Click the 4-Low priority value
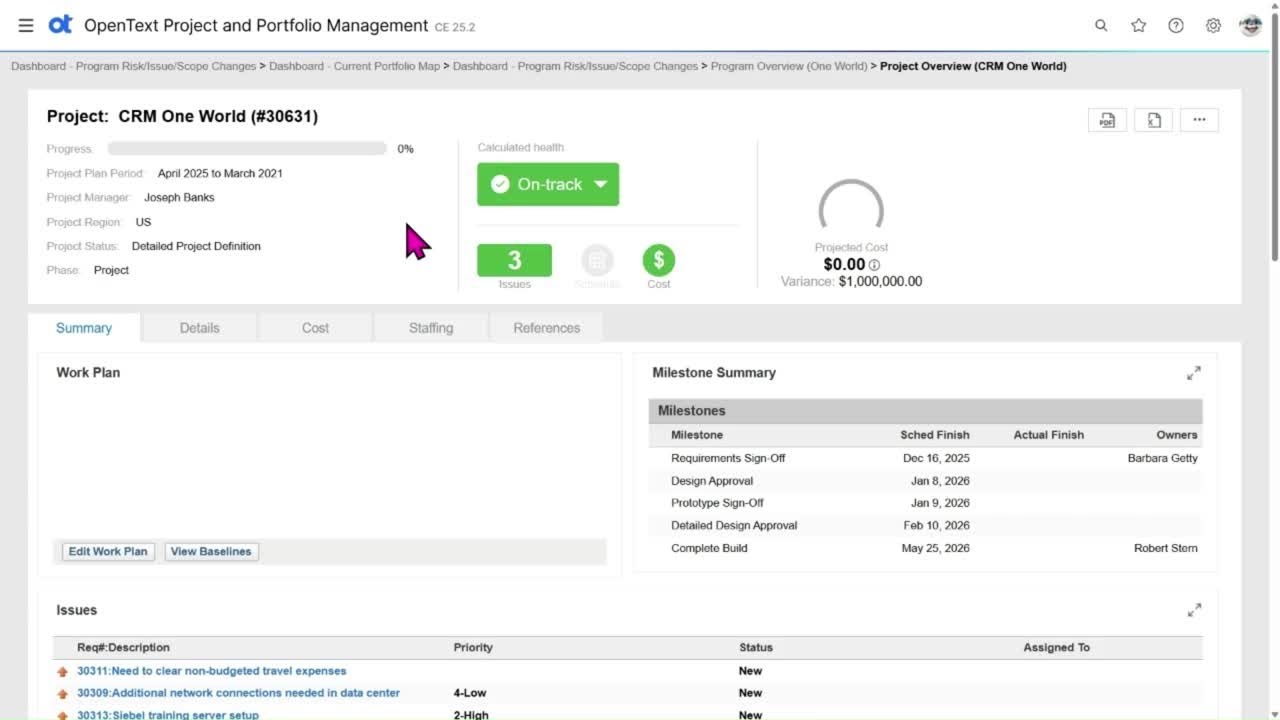The image size is (1280, 720). (x=470, y=693)
